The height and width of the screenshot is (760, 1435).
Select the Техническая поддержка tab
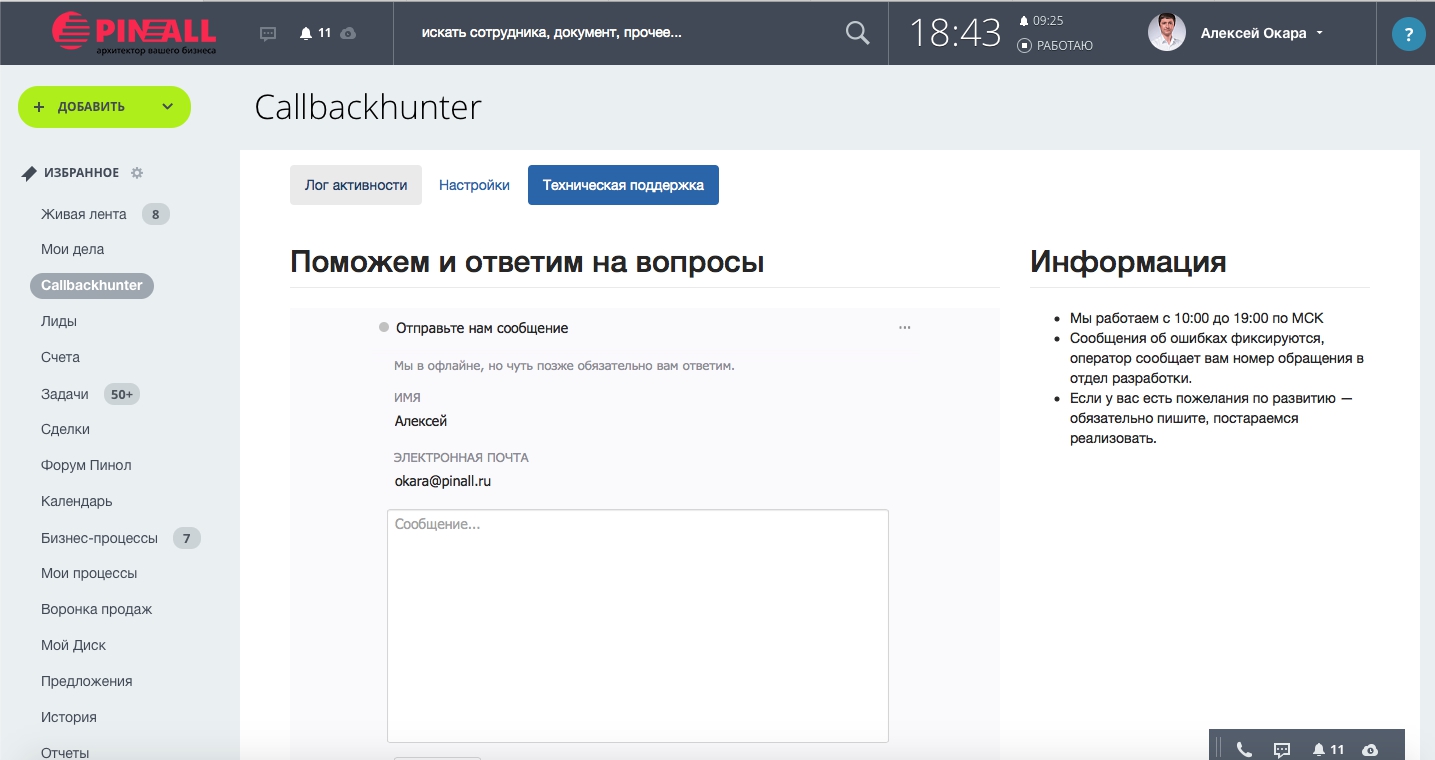623,185
